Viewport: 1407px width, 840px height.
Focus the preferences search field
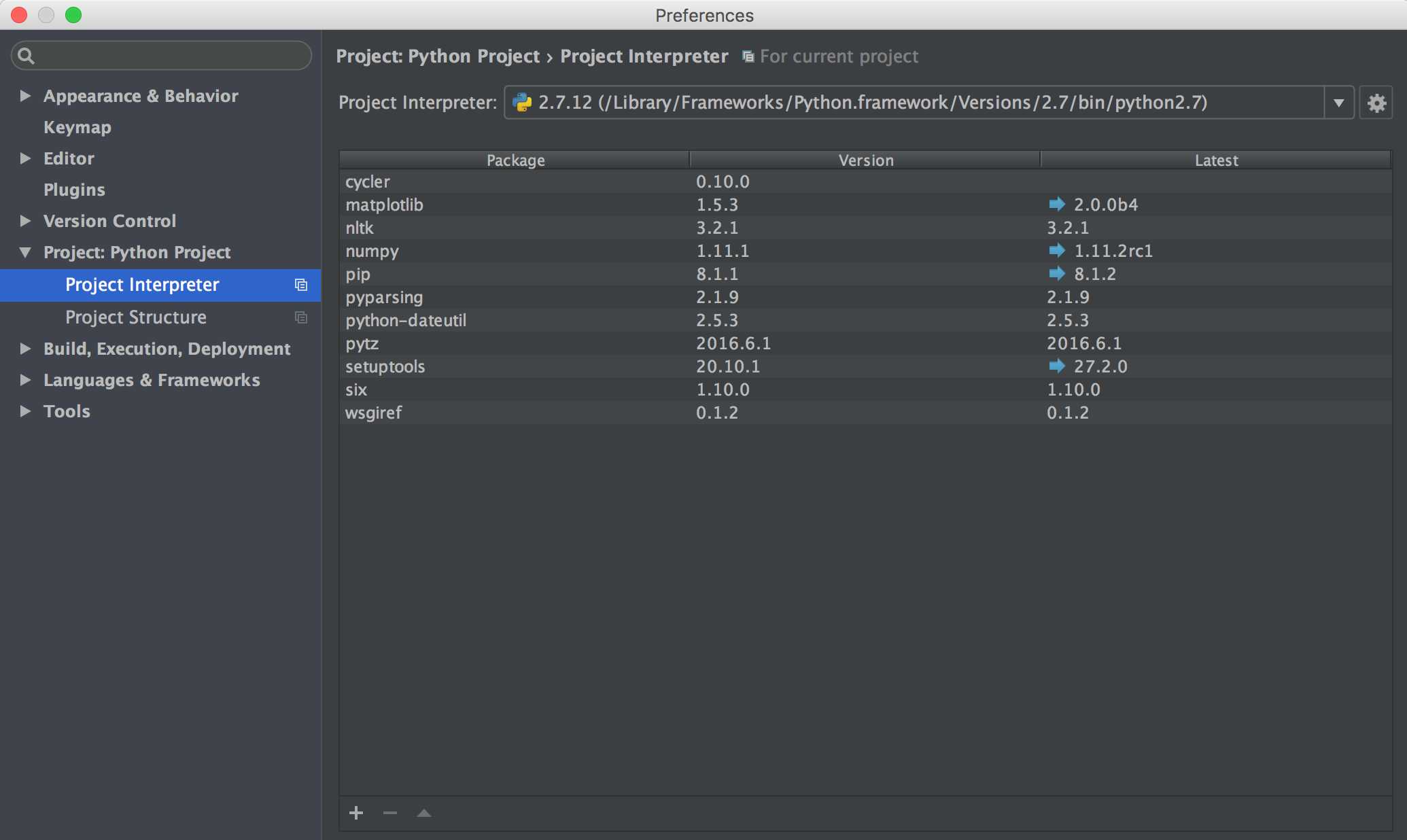point(161,56)
